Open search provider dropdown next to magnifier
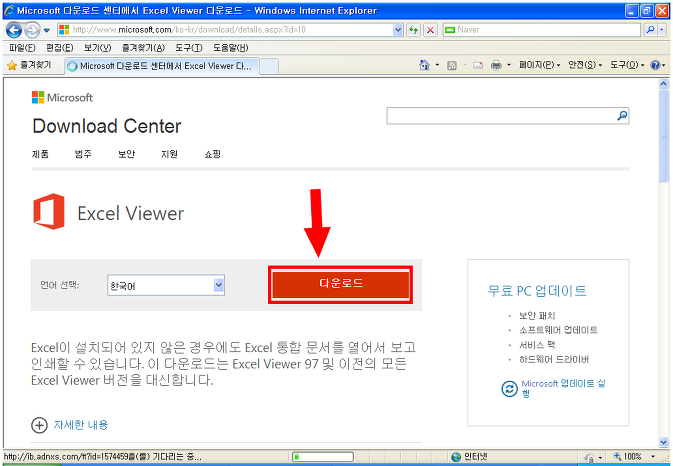This screenshot has height=466, width=673. (662, 30)
